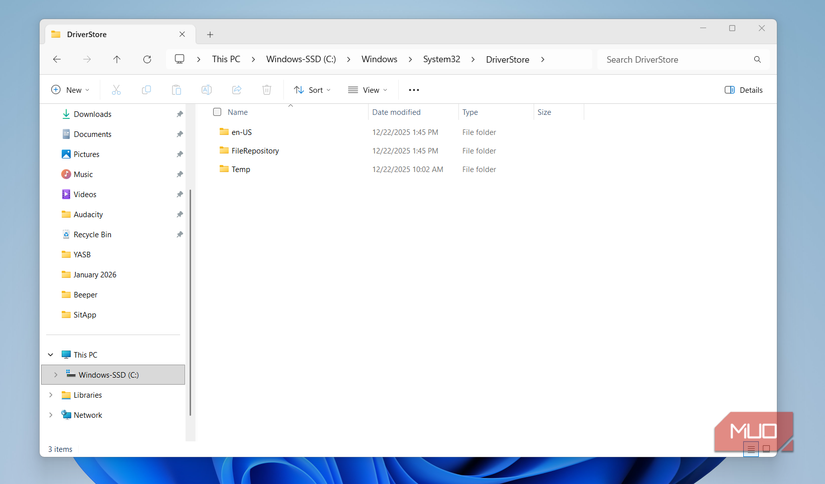825x484 pixels.
Task: Open the FileRepository folder
Action: pyautogui.click(x=254, y=151)
